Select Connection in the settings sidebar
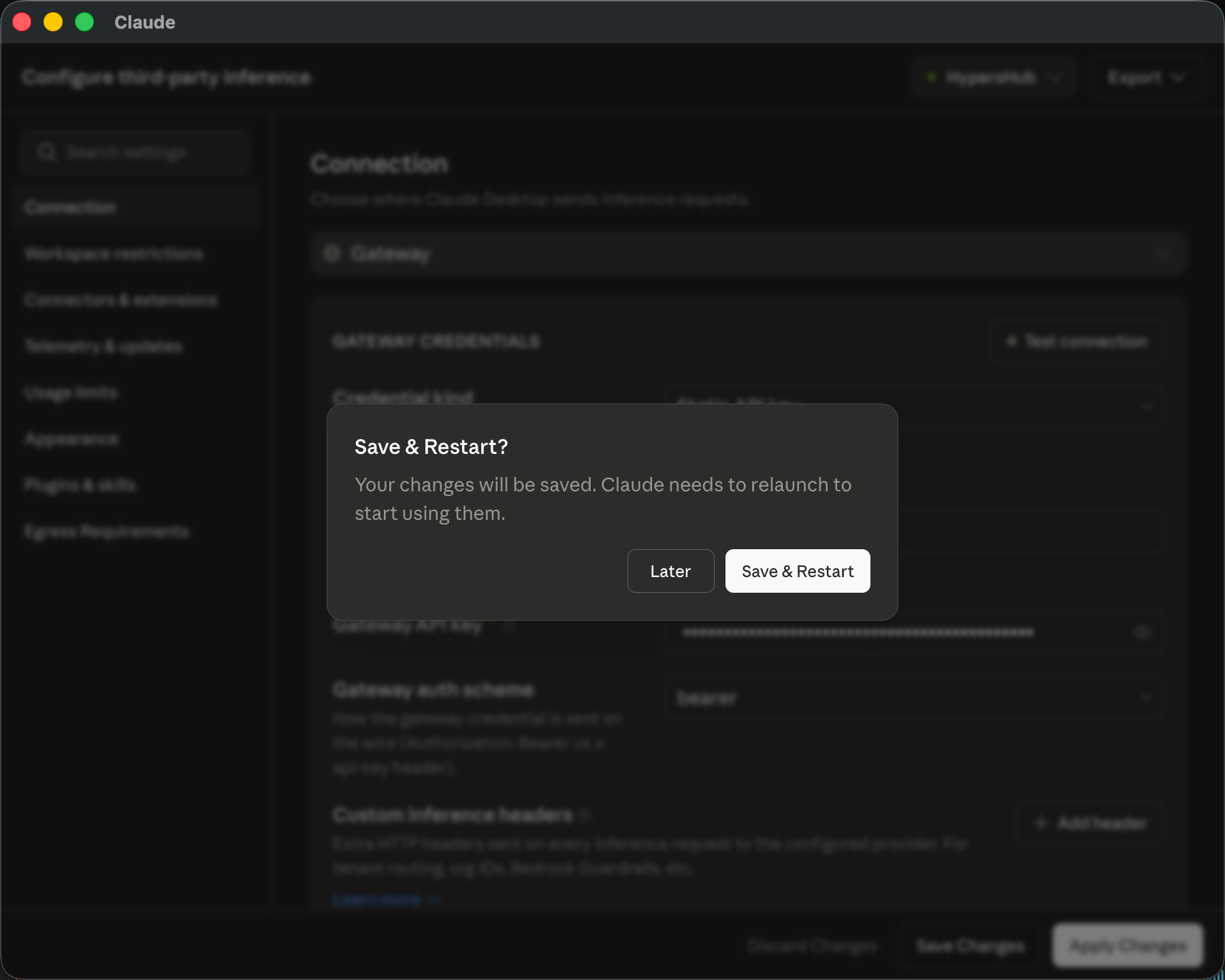1225x980 pixels. [x=135, y=207]
